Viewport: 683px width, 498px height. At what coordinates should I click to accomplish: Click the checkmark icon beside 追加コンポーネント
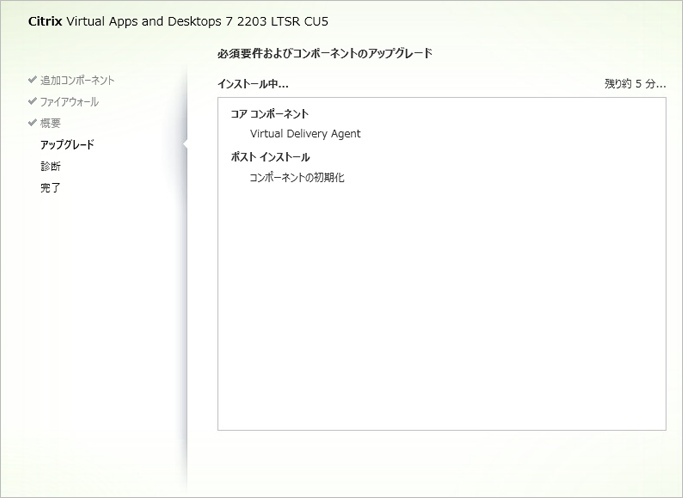click(33, 80)
